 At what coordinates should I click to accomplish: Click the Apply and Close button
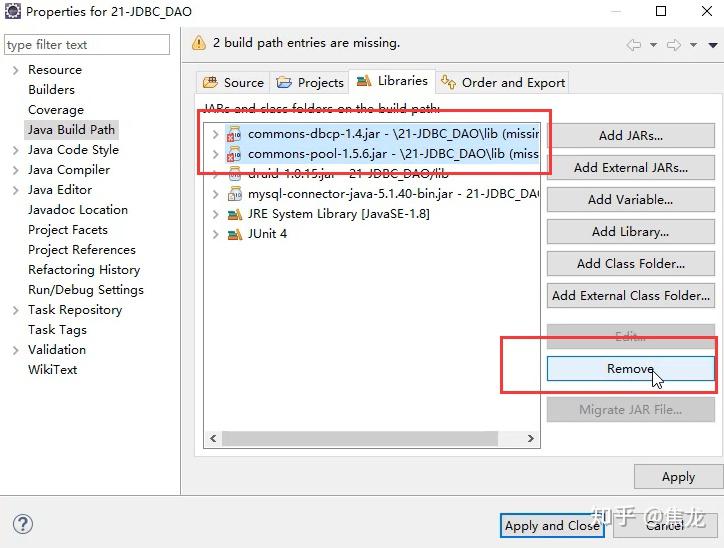pyautogui.click(x=552, y=526)
